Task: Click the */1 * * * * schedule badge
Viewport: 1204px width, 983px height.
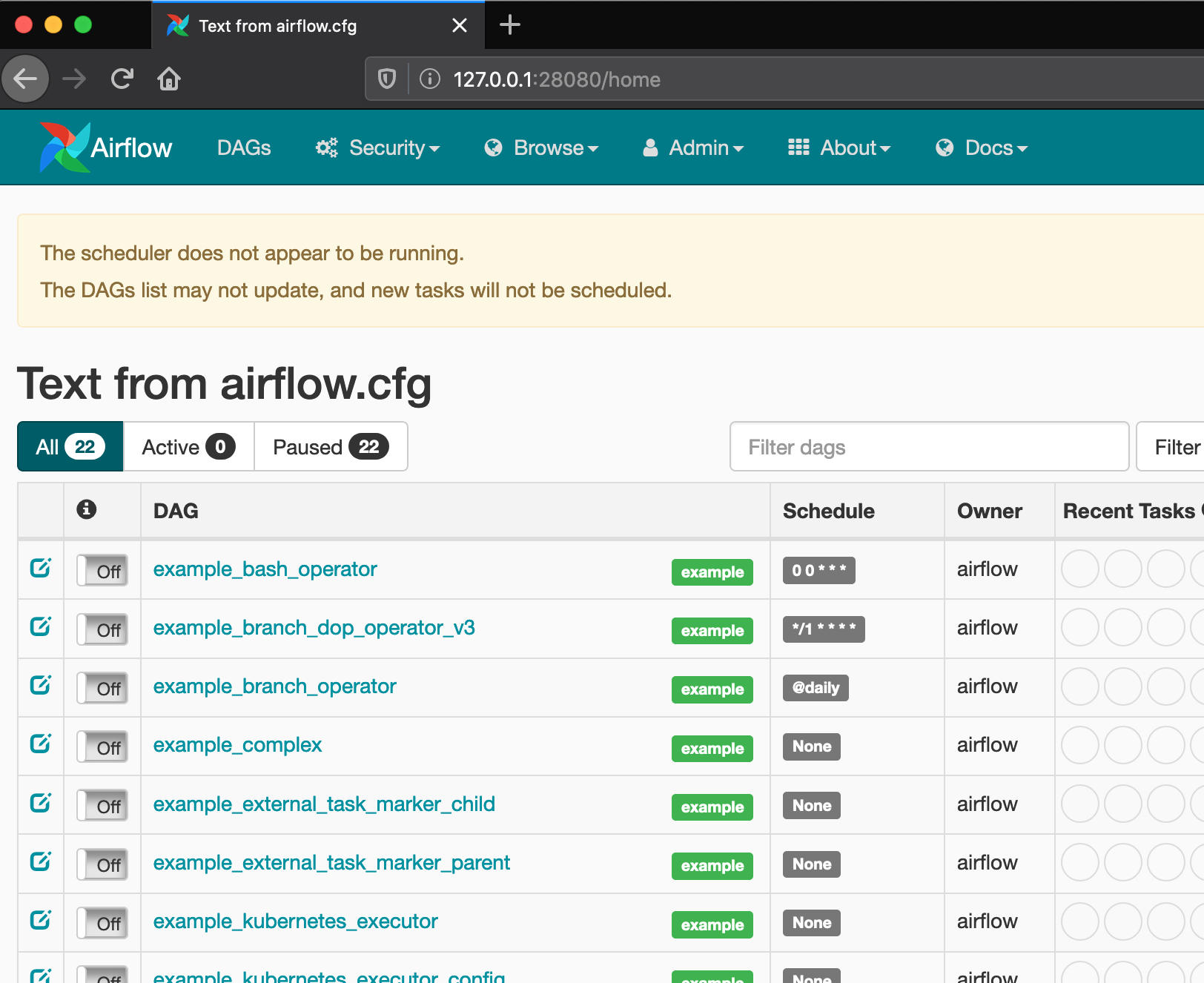Action: coord(824,629)
